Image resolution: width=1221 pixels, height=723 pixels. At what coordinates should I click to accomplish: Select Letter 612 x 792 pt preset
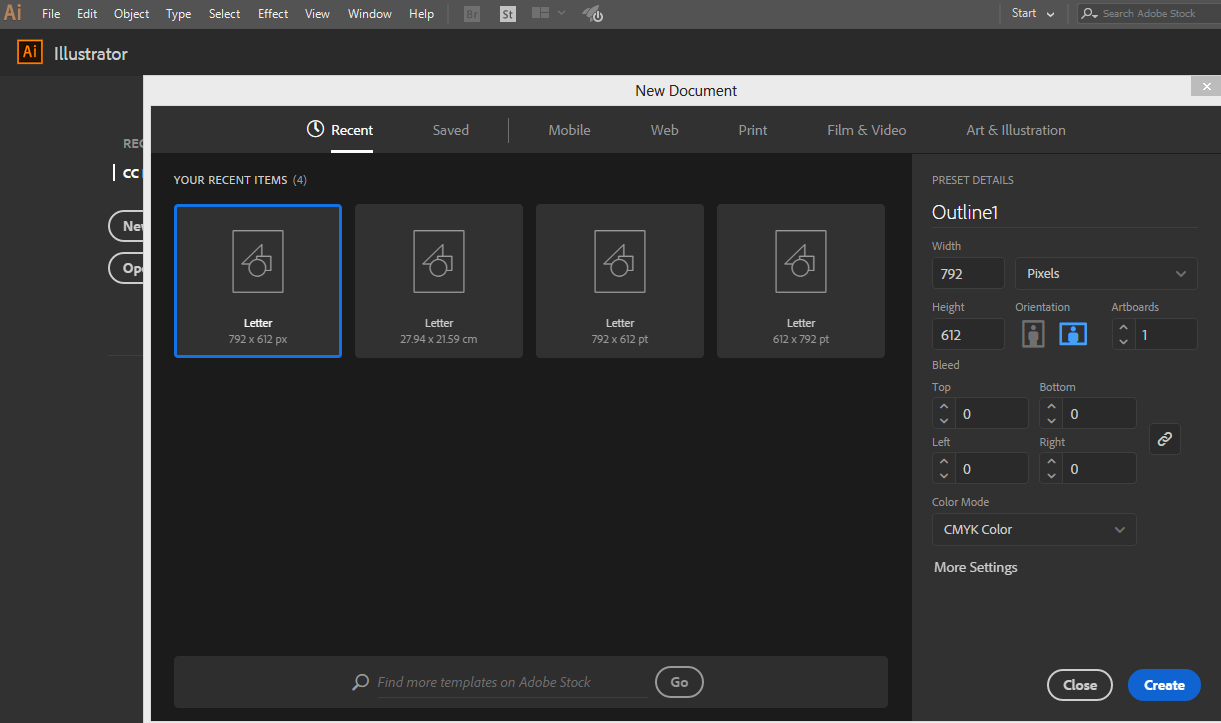(x=801, y=281)
